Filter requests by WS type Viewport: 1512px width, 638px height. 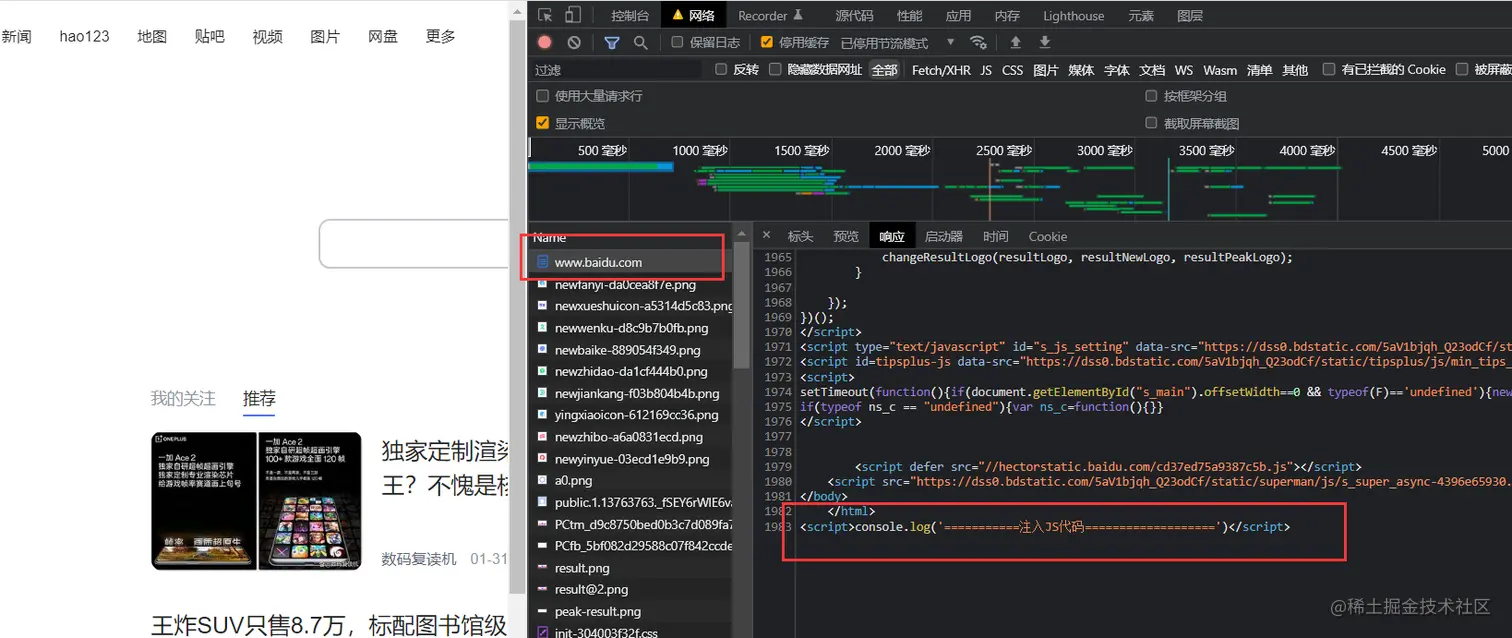(x=1183, y=70)
